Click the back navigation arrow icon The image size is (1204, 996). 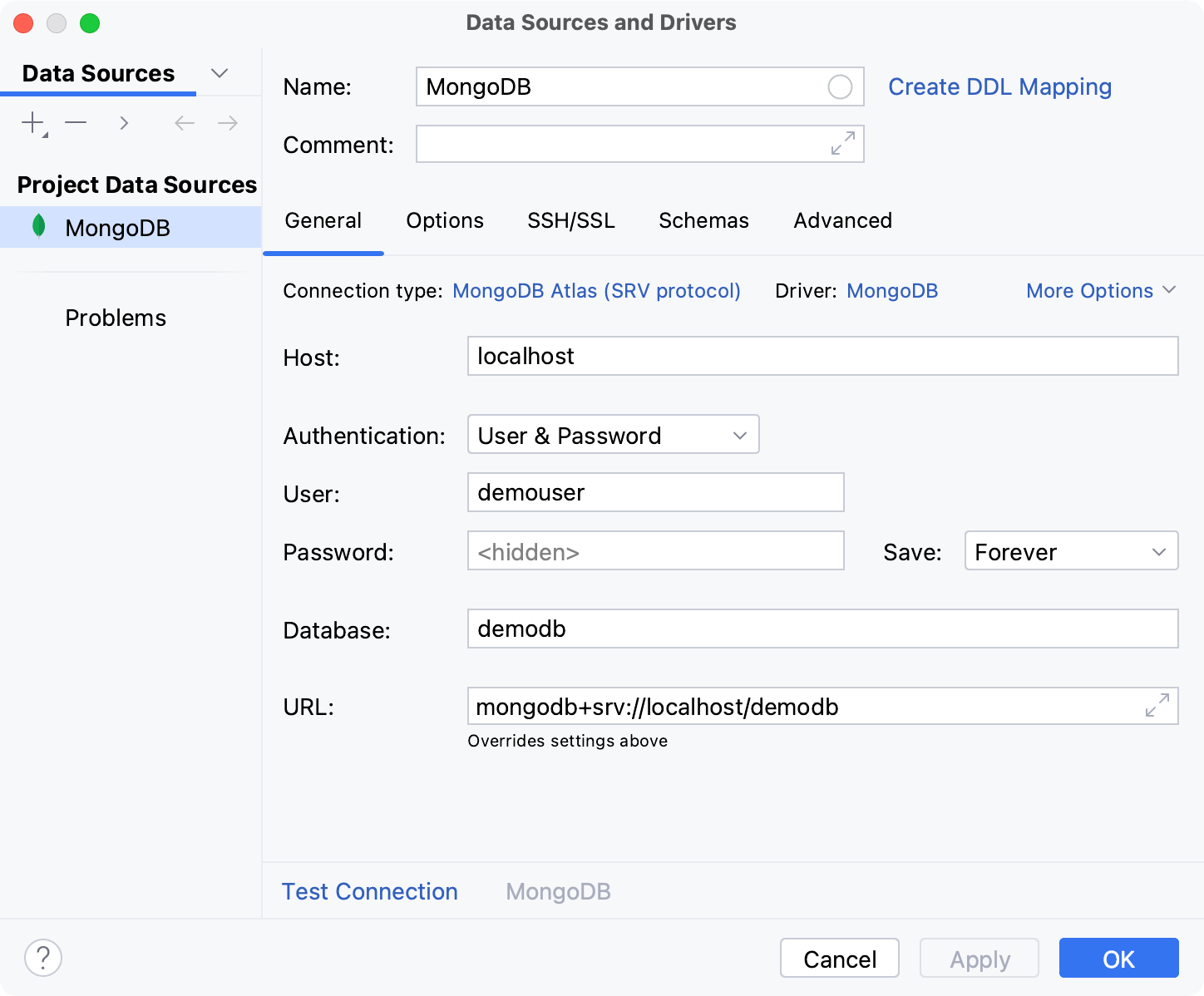[184, 122]
